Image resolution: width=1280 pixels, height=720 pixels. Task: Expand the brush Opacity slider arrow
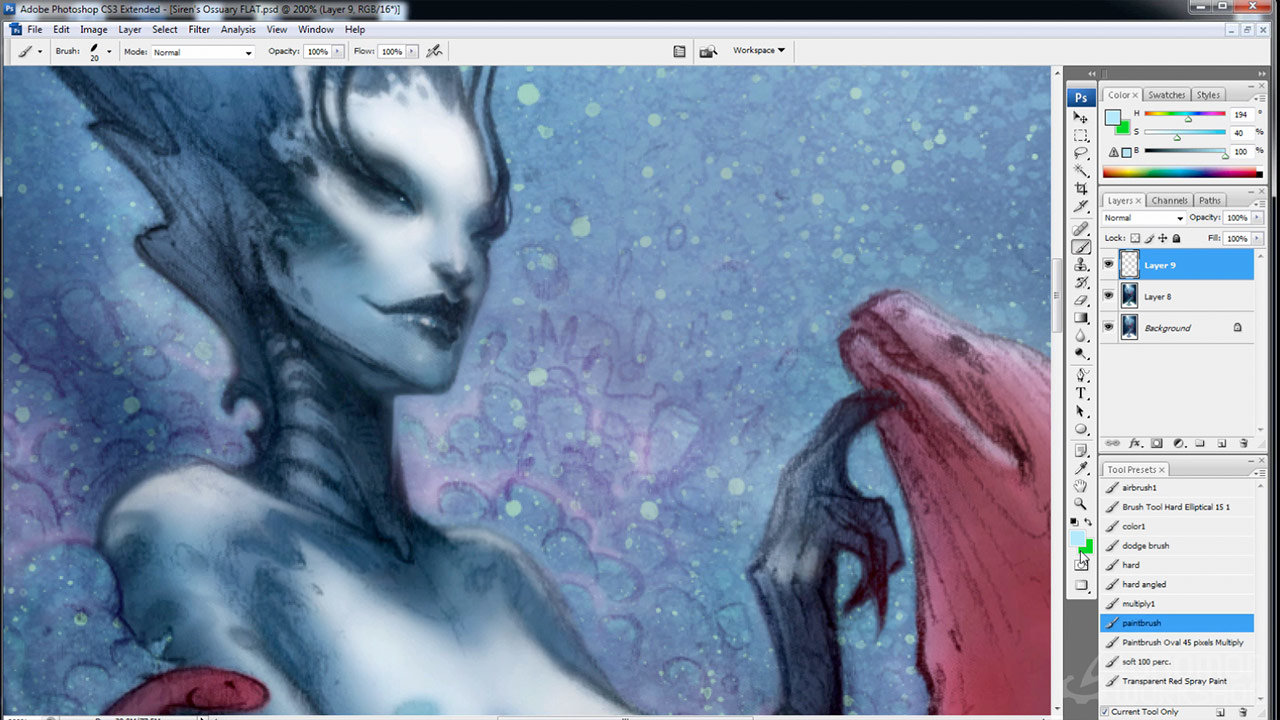338,52
